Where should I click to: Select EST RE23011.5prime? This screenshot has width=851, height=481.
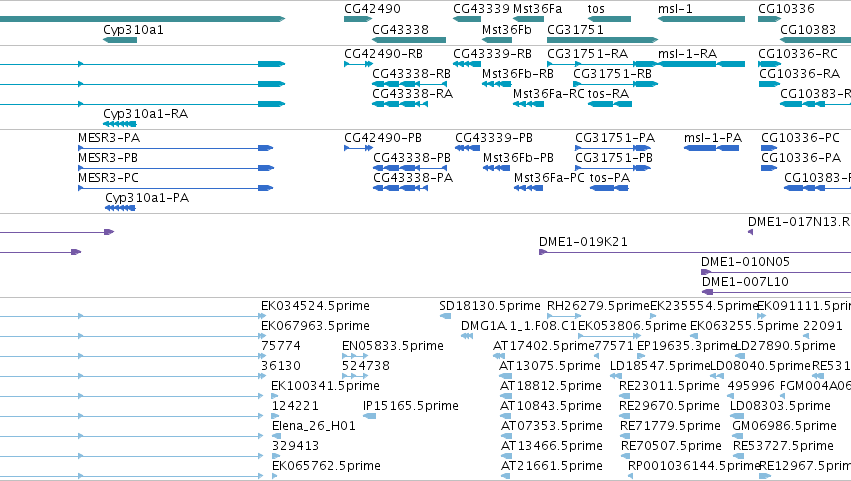click(x=625, y=396)
